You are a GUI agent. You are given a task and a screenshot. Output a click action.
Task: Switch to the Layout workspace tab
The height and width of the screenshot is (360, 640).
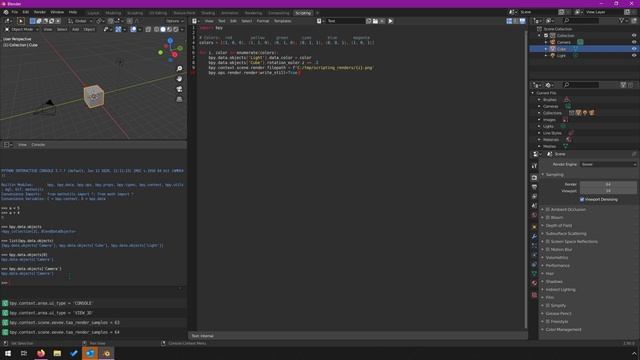tap(93, 13)
